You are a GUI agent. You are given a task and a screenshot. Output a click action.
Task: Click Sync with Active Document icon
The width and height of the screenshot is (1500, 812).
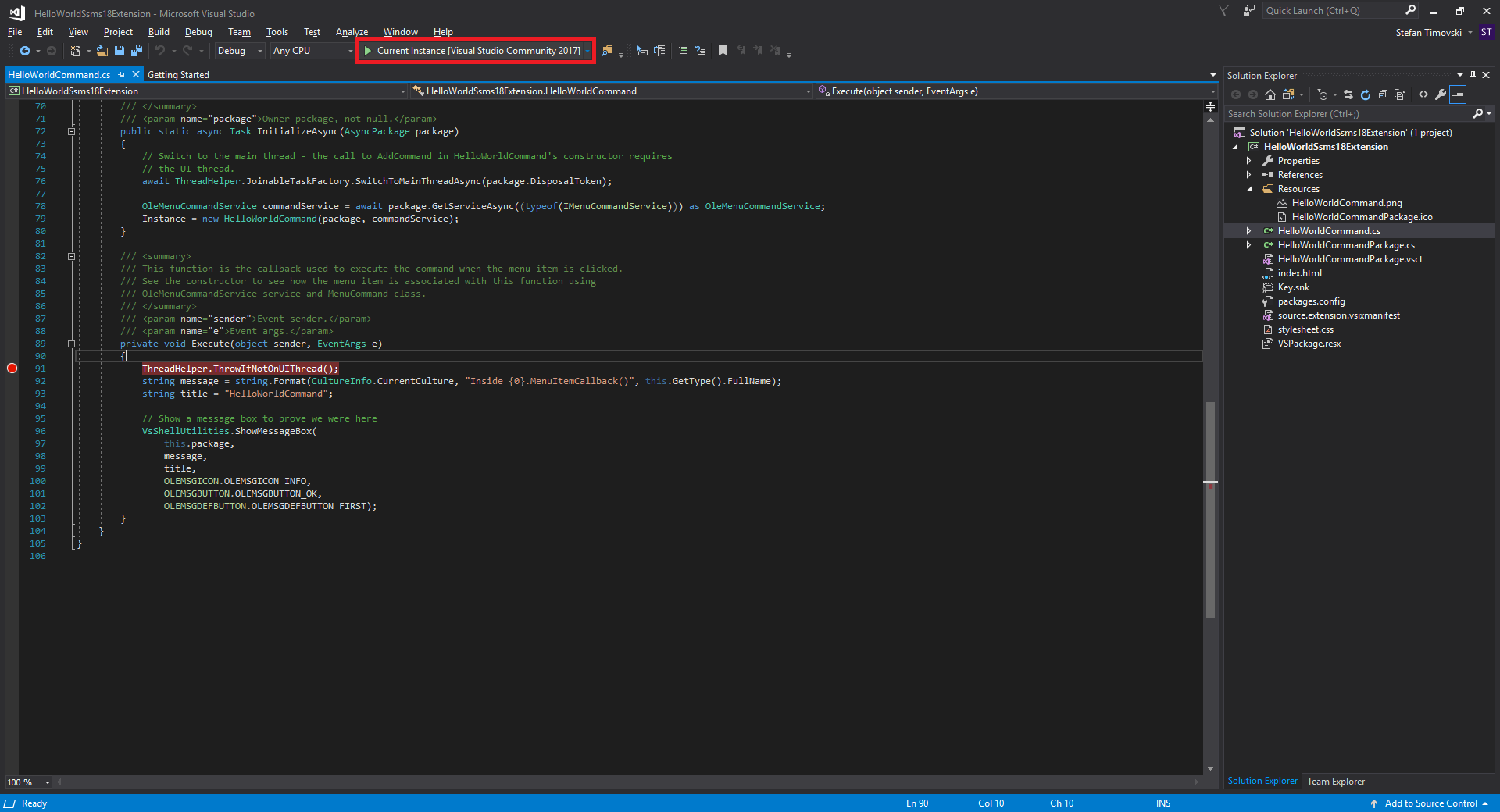(1348, 94)
